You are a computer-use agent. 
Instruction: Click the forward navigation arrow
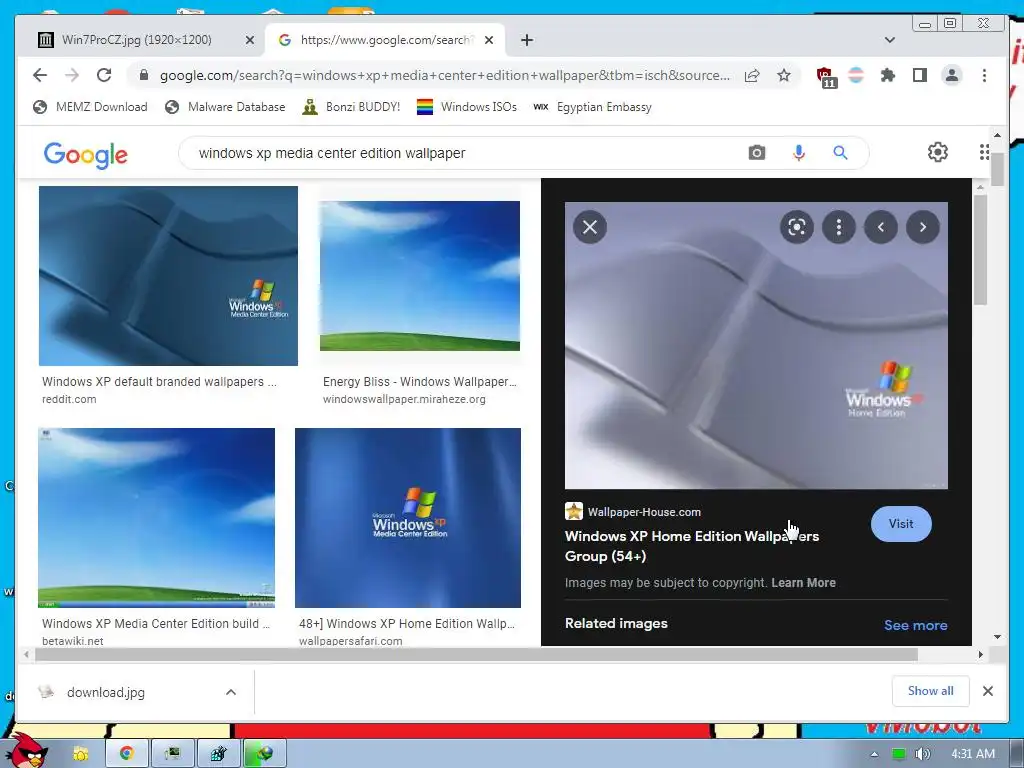click(x=72, y=75)
